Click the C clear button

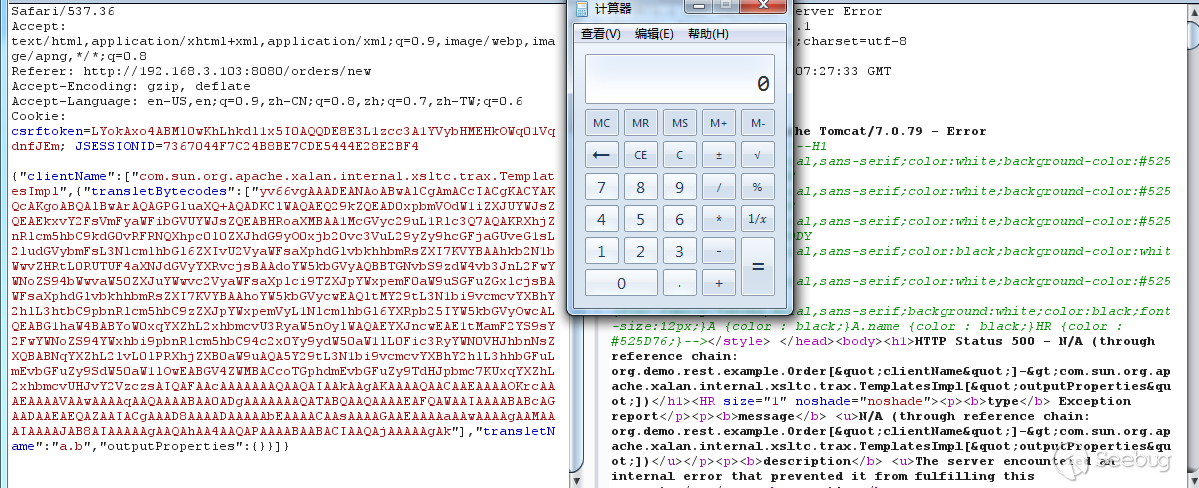pos(680,155)
